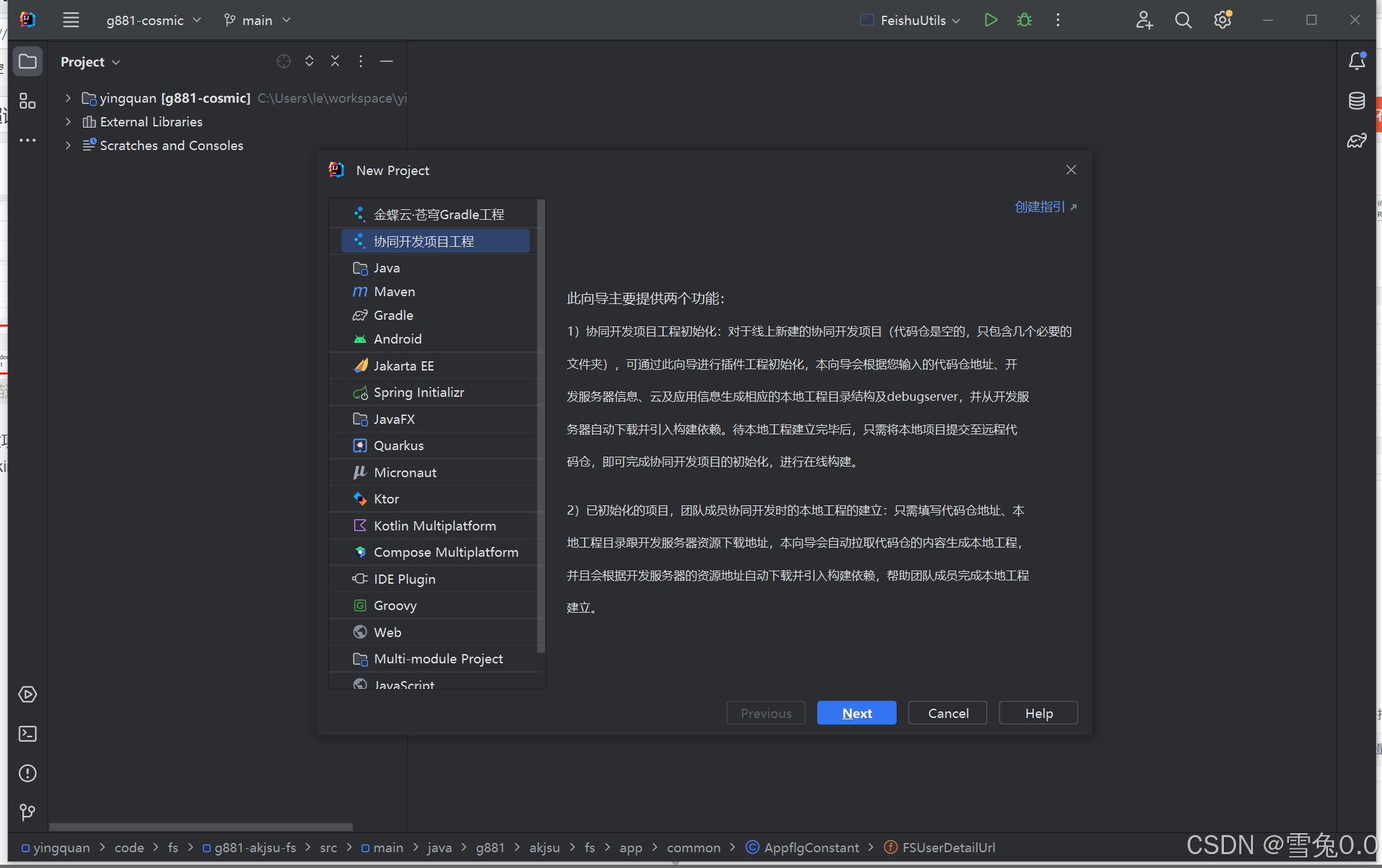Select Web generator
The width and height of the screenshot is (1382, 868).
coord(435,632)
